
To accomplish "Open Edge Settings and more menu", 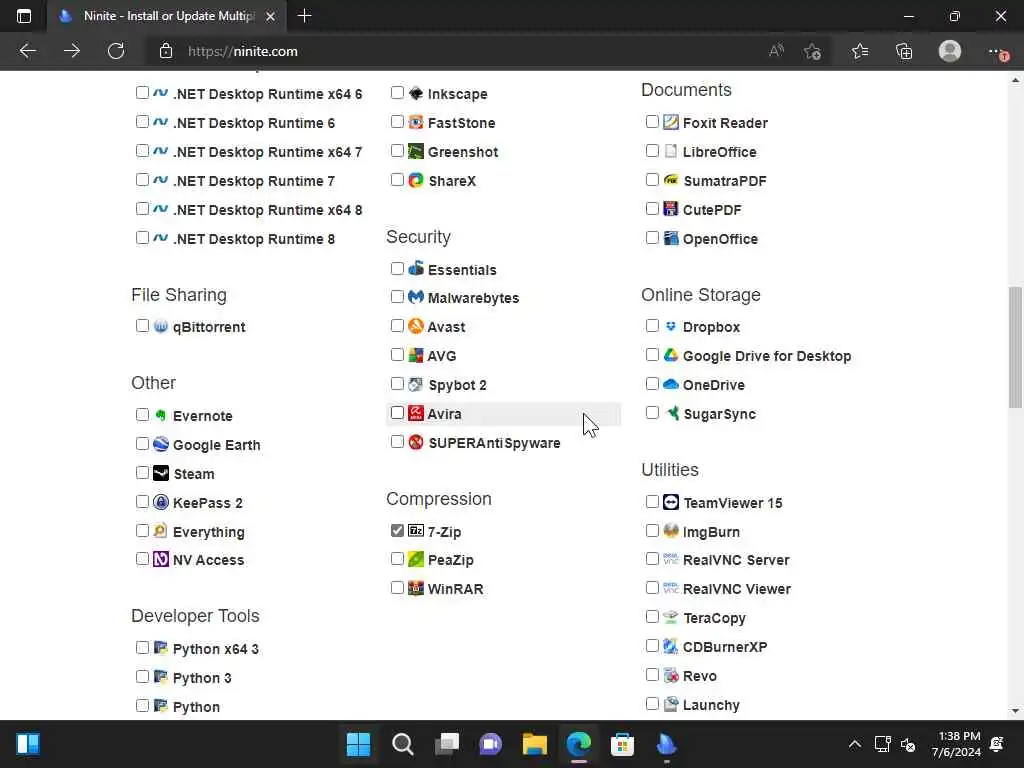I will coord(997,51).
